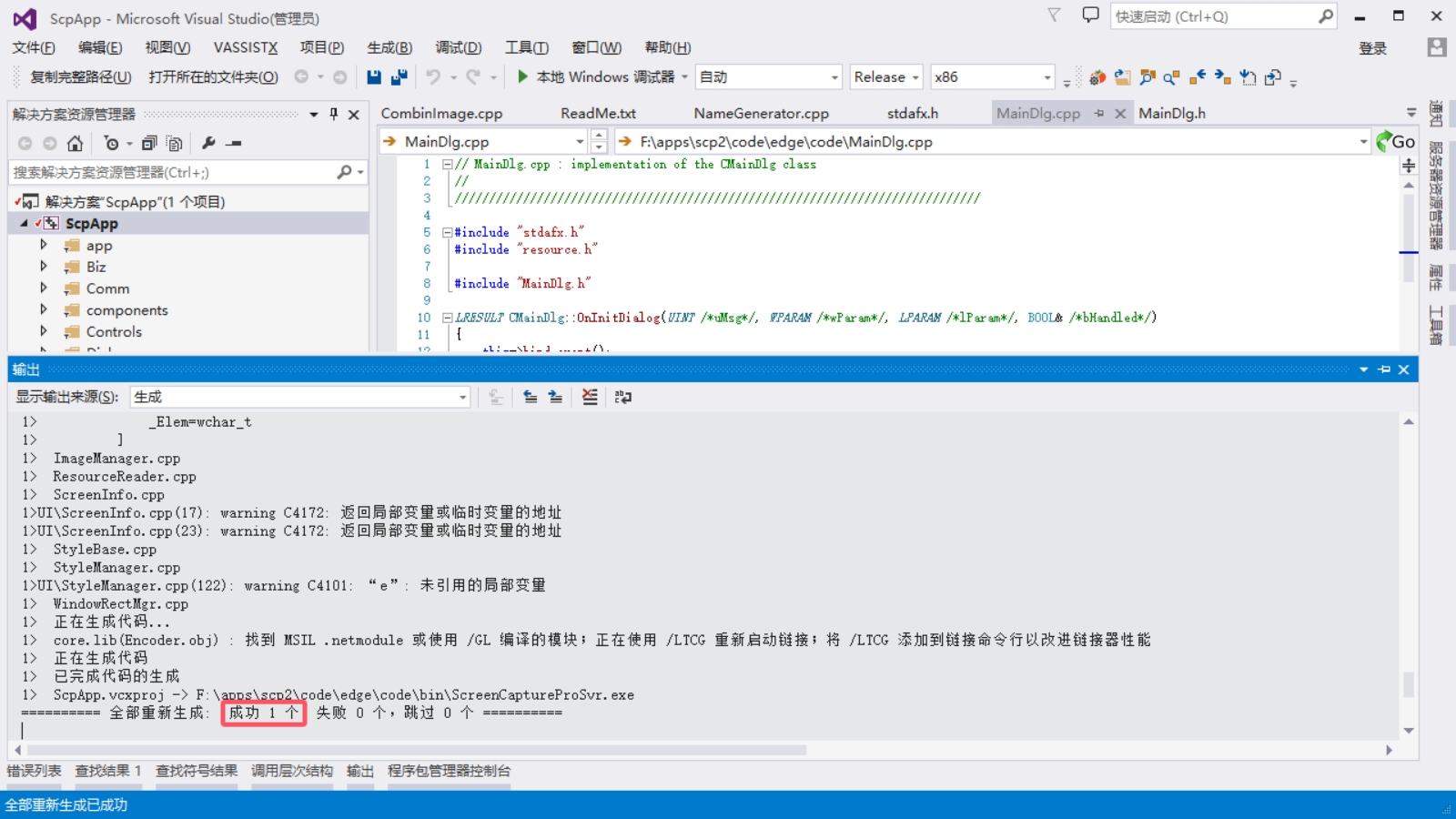The image size is (1456, 819).
Task: Click the Save All toolbar icon
Action: pos(399,77)
